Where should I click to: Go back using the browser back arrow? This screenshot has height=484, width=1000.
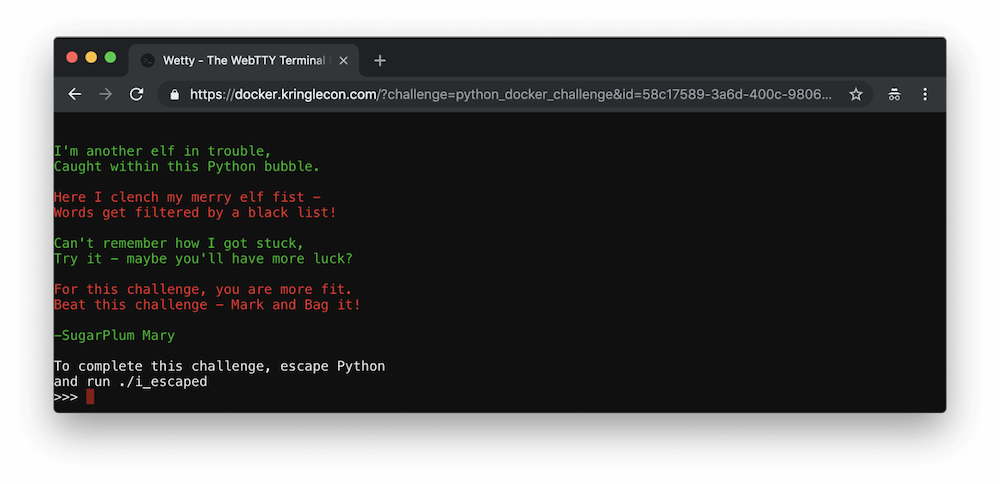(x=75, y=94)
